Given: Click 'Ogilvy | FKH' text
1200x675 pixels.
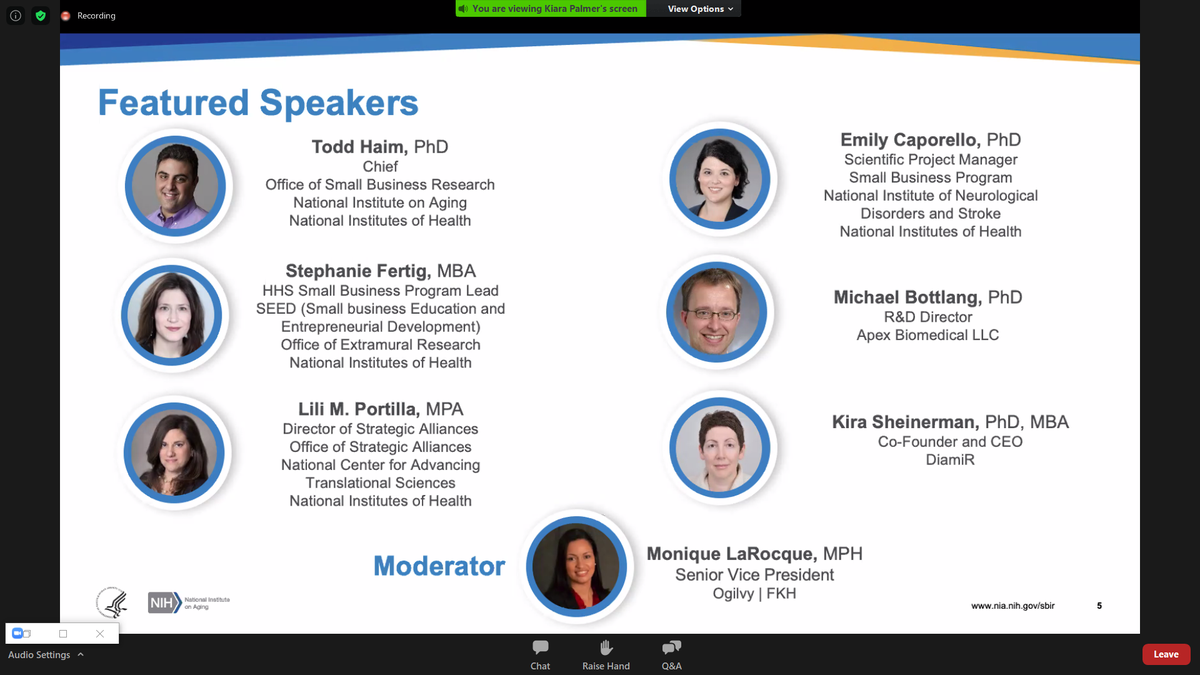Looking at the screenshot, I should coord(754,594).
